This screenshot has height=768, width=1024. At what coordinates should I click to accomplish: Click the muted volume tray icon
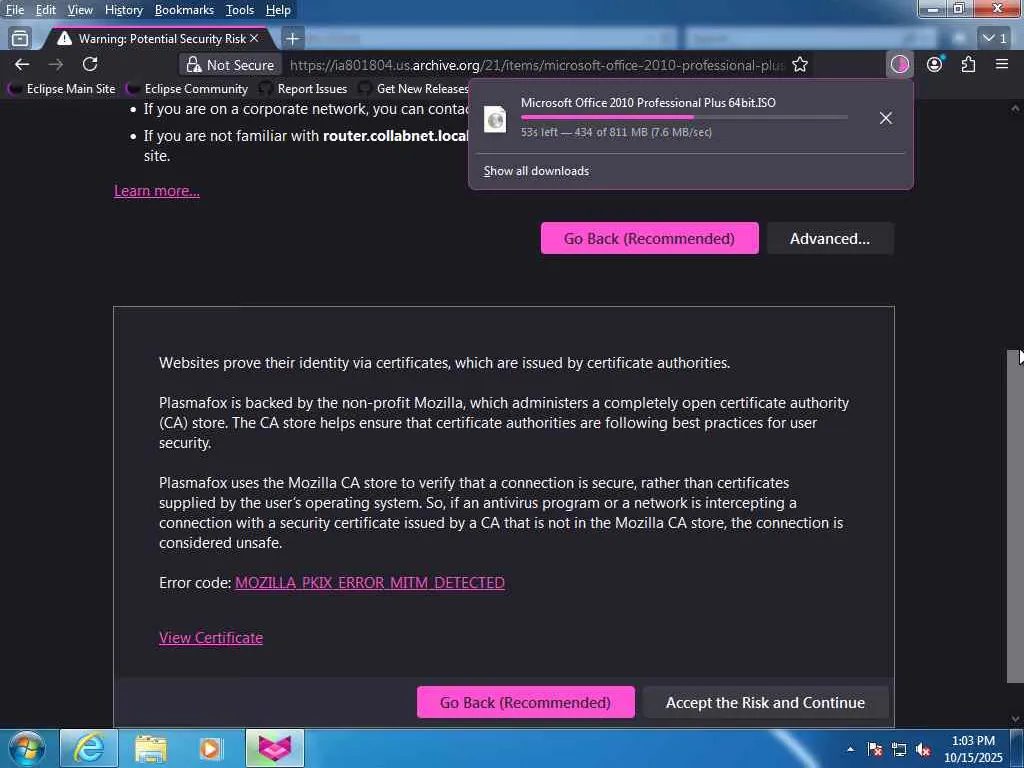point(923,749)
